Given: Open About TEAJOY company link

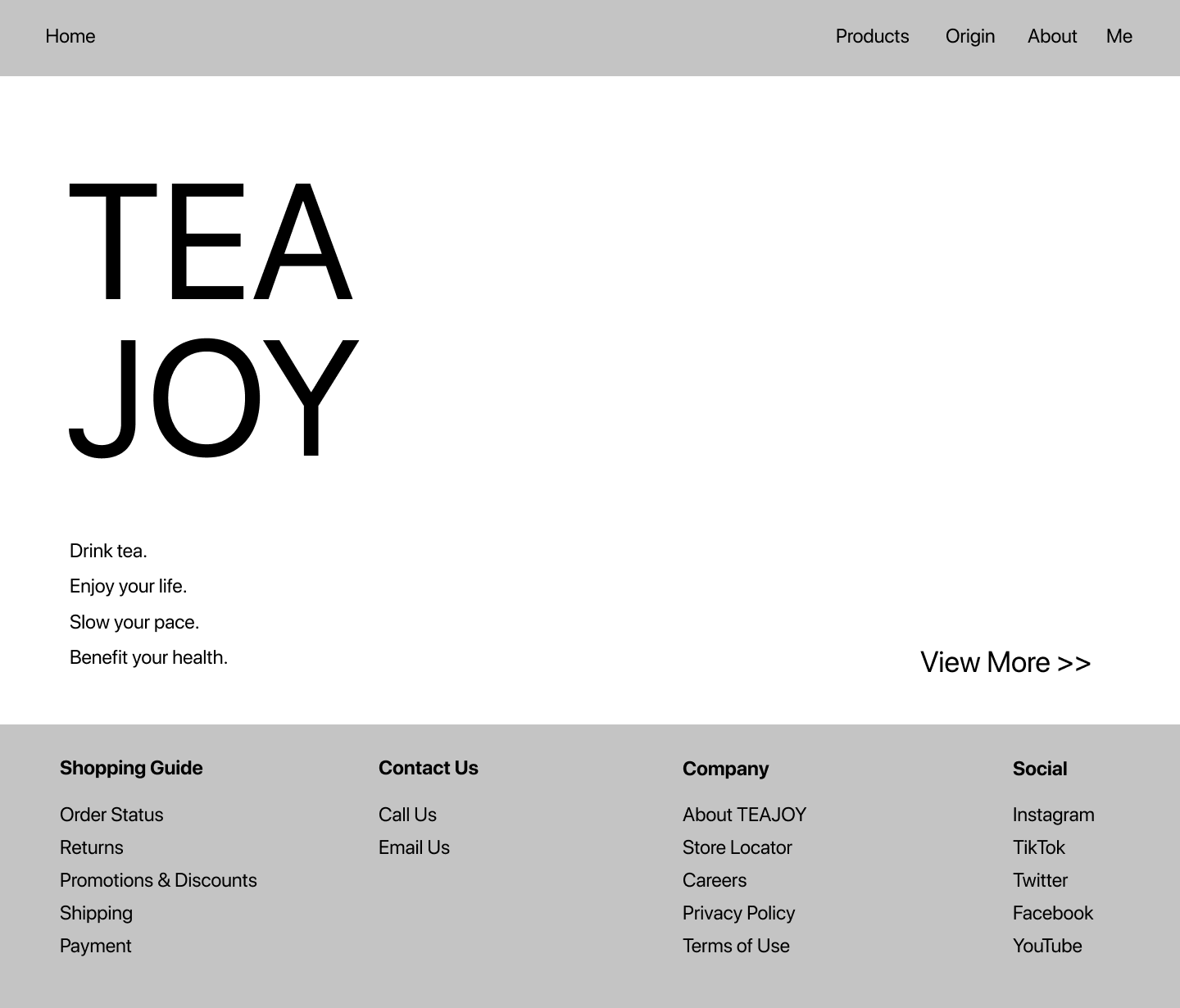Looking at the screenshot, I should (744, 815).
